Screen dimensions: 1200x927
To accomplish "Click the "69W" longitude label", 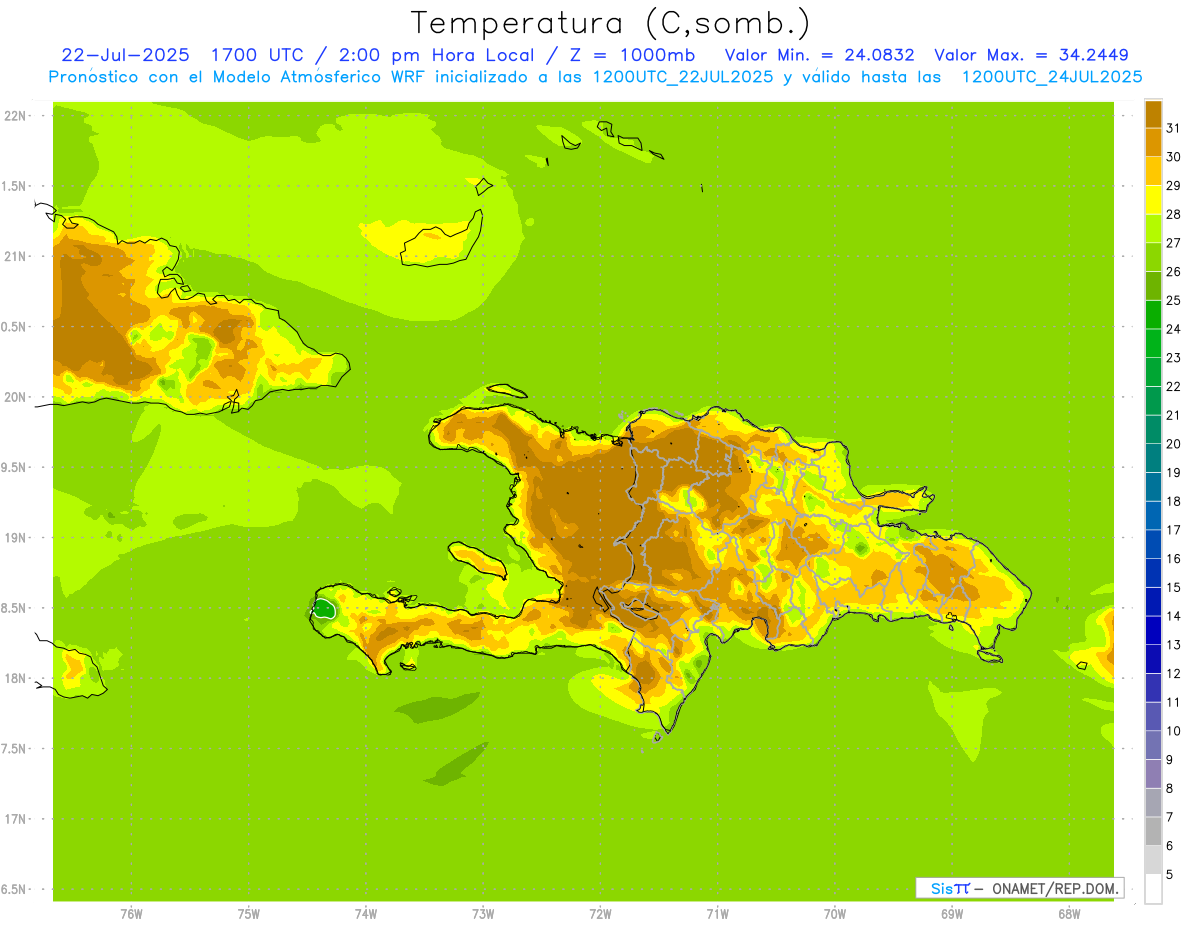I will tap(952, 914).
